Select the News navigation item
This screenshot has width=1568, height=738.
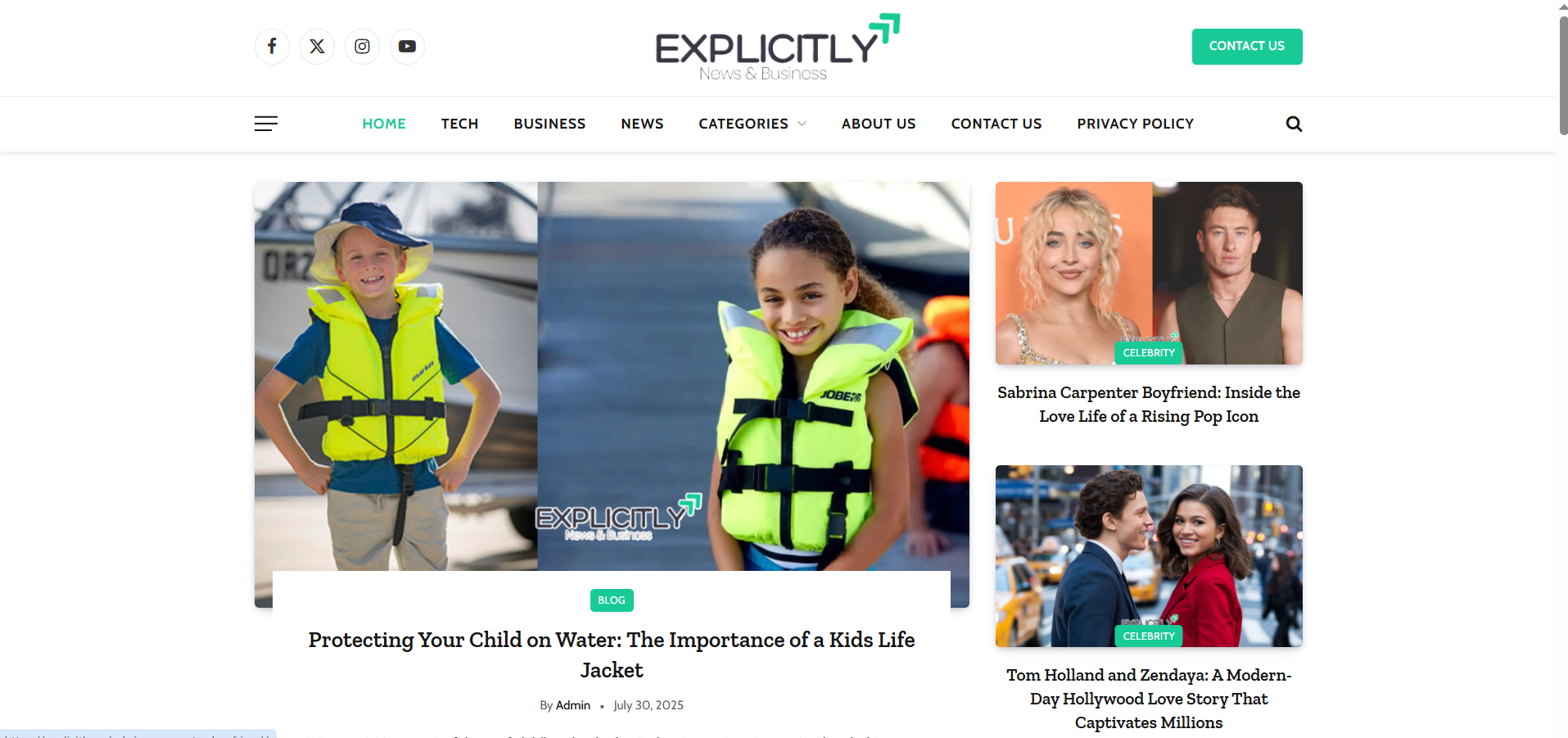[x=642, y=124]
